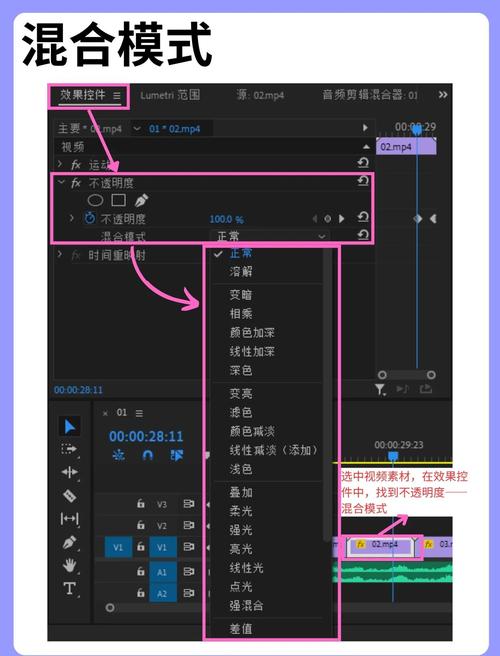Select the Razor tool
This screenshot has width=500, height=656.
point(69,496)
